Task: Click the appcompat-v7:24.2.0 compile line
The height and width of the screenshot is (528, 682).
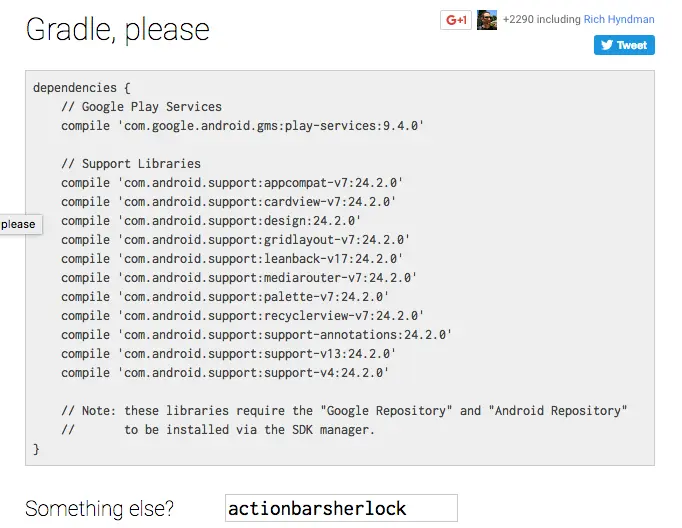Action: point(231,183)
